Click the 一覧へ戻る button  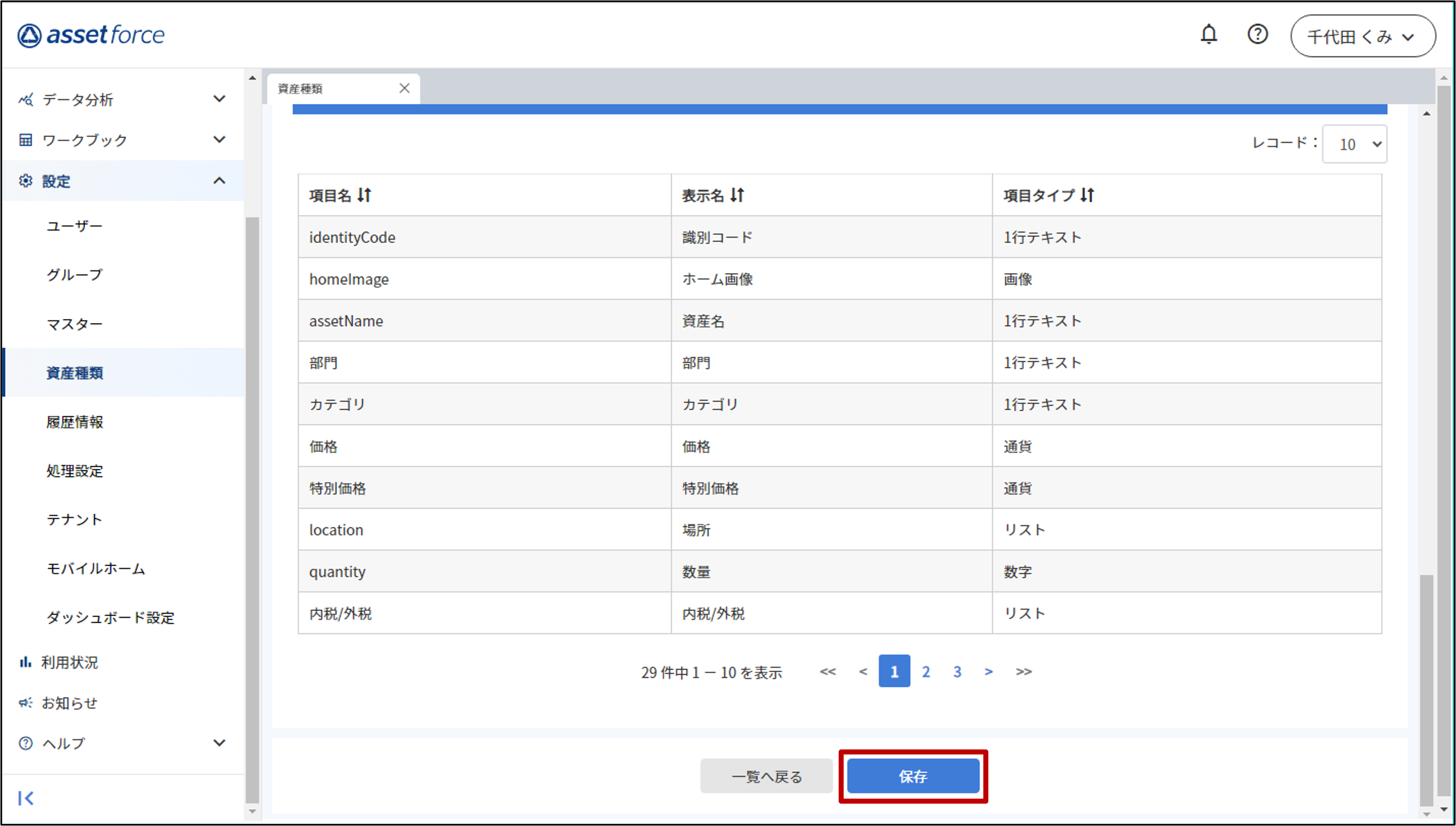click(766, 776)
